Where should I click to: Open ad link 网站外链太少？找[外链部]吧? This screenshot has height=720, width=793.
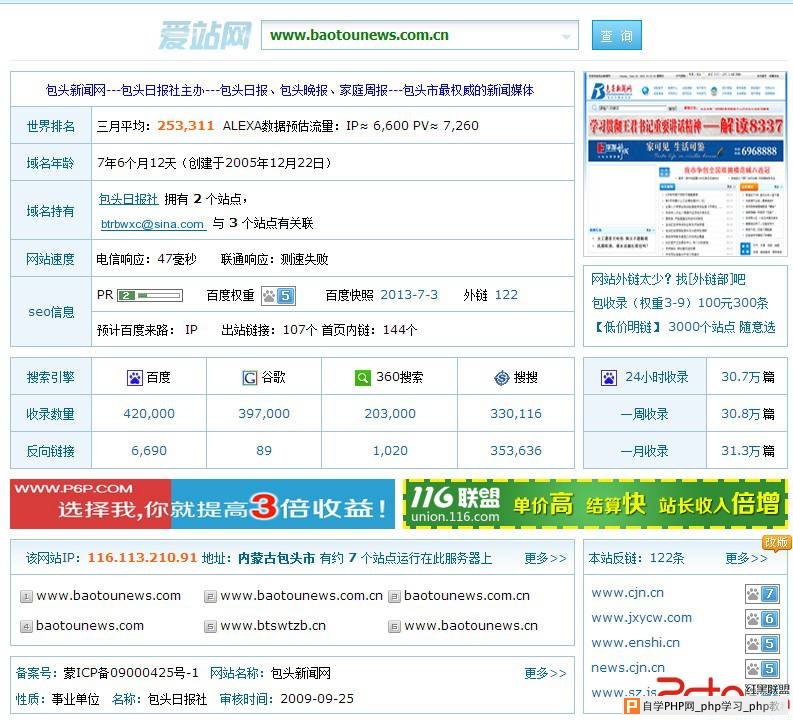pyautogui.click(x=668, y=279)
